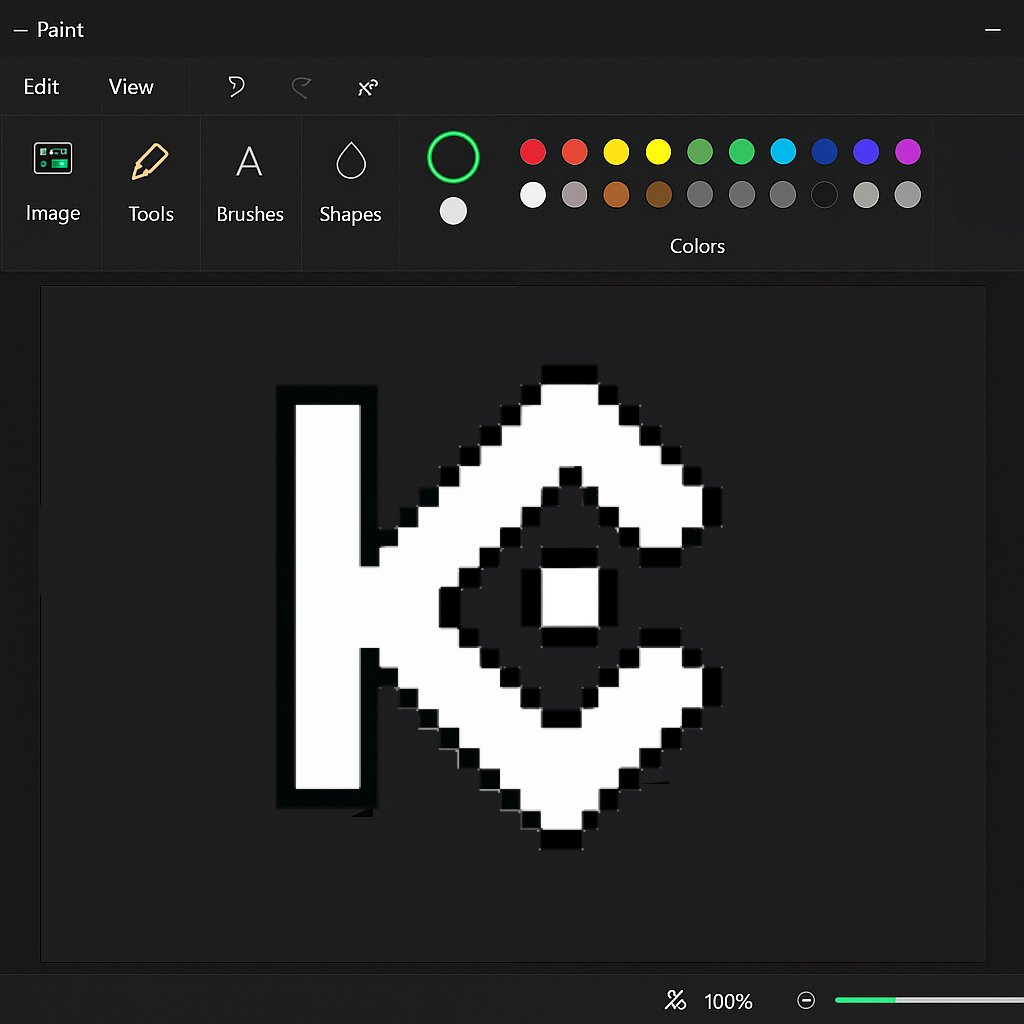Choose the bright lemon yellow swatch
Screen dimensions: 1024x1024
point(658,152)
